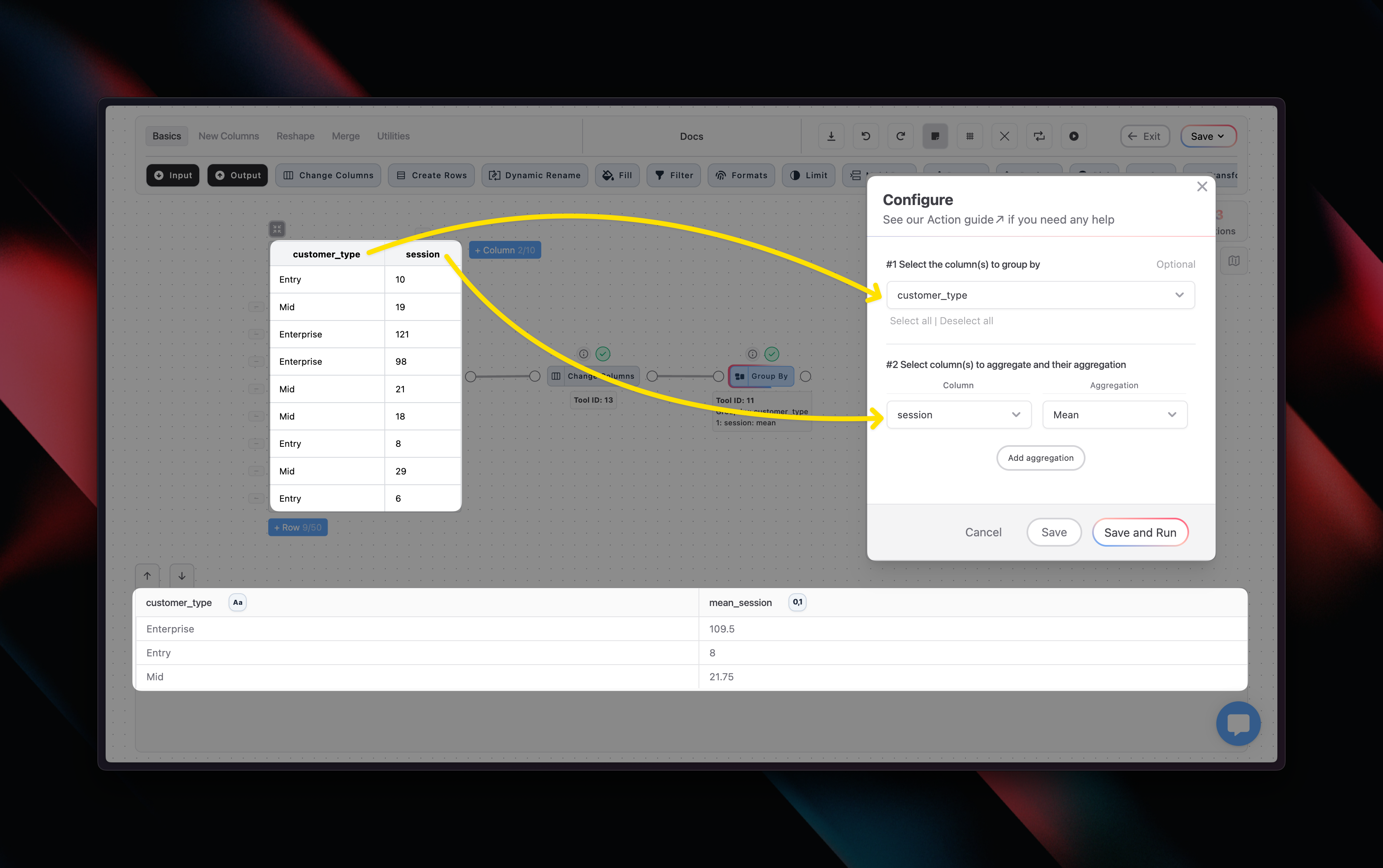Screen dimensions: 1383x868
Task: Click the collapse table icon above input table
Action: pos(277,229)
